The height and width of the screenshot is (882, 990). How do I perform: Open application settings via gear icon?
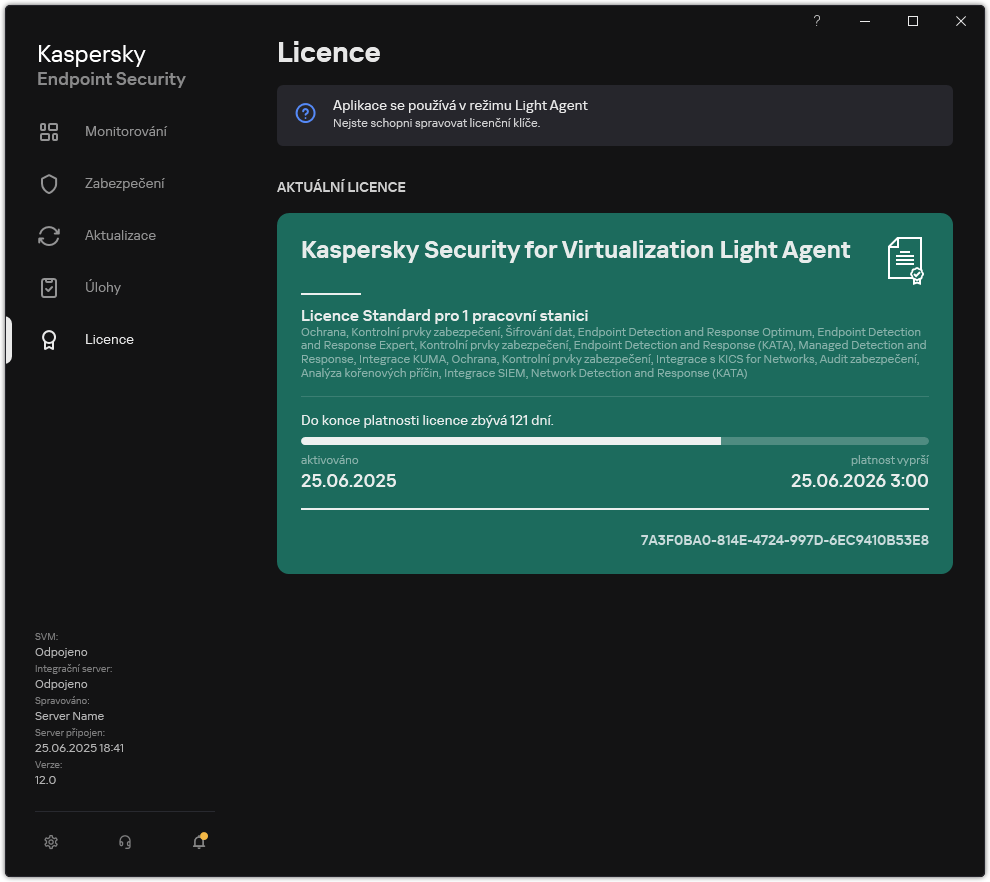[51, 842]
